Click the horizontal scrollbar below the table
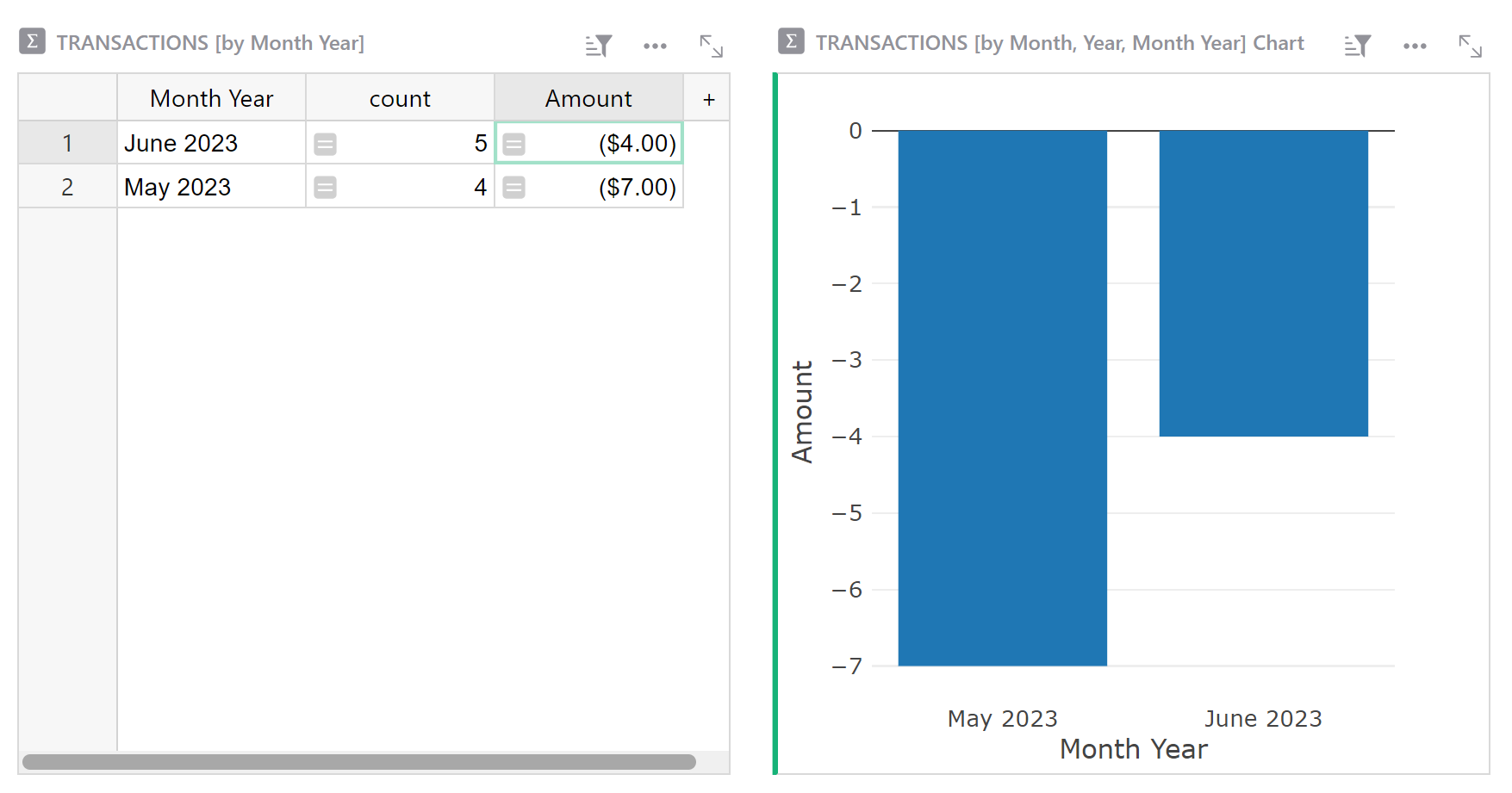 [358, 762]
